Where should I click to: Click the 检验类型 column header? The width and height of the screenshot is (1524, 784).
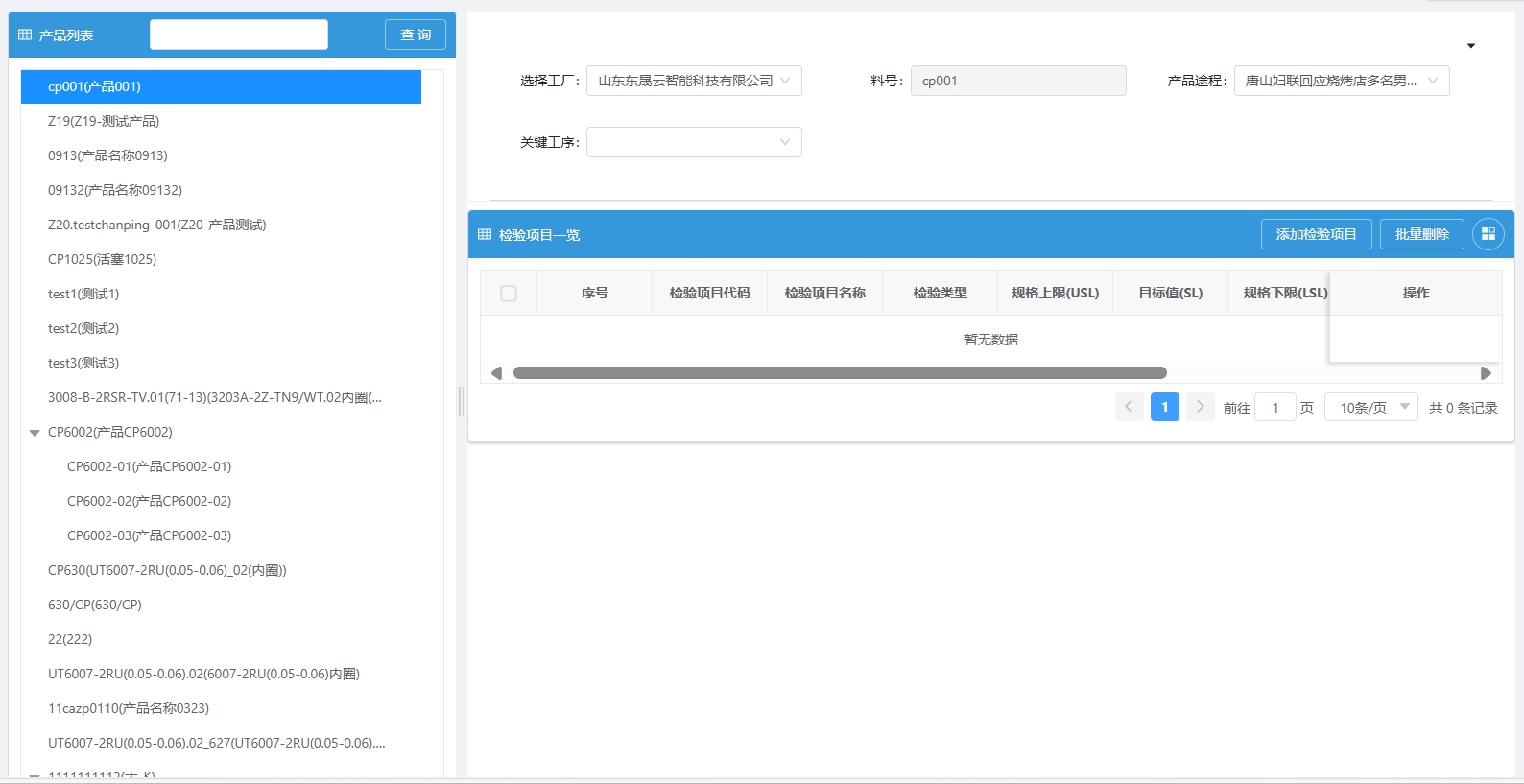tap(941, 293)
